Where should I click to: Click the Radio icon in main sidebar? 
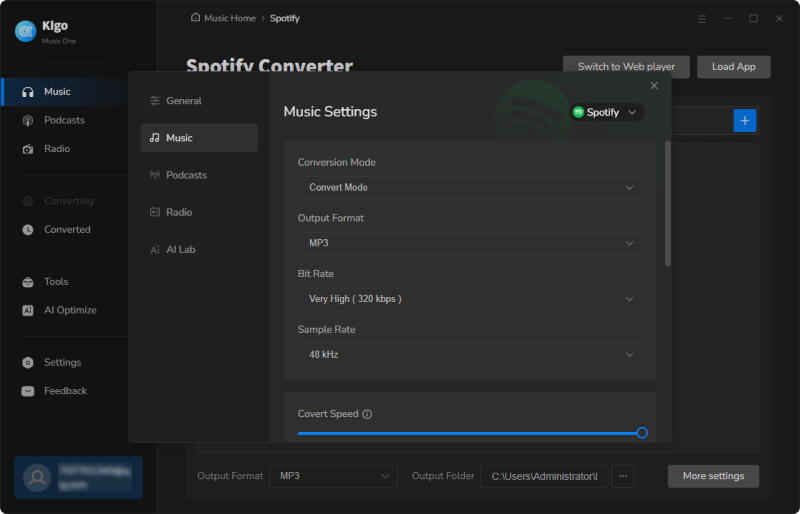pyautogui.click(x=28, y=149)
